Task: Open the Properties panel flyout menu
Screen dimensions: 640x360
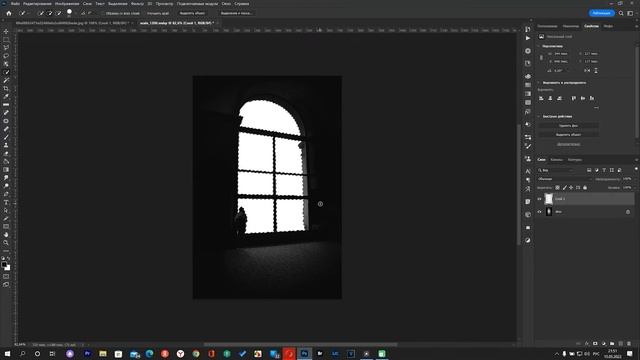Action: coord(636,26)
